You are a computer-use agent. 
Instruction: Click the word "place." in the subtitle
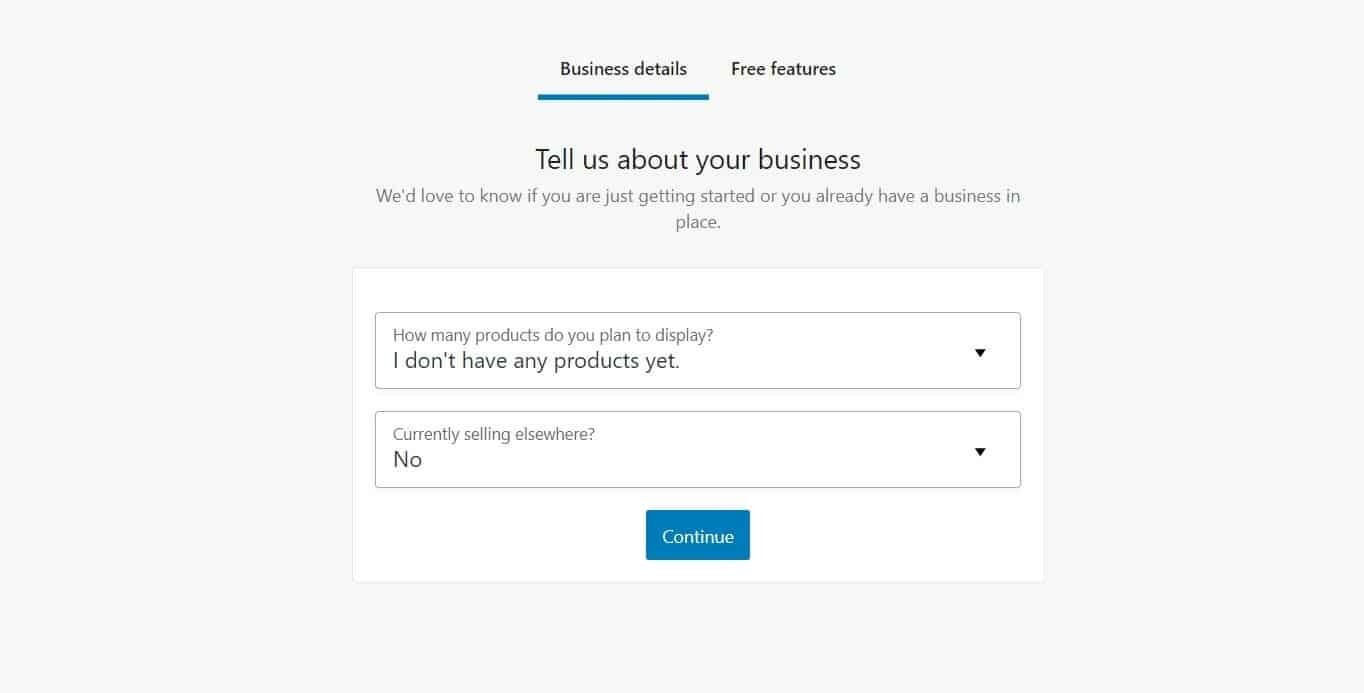coord(697,222)
